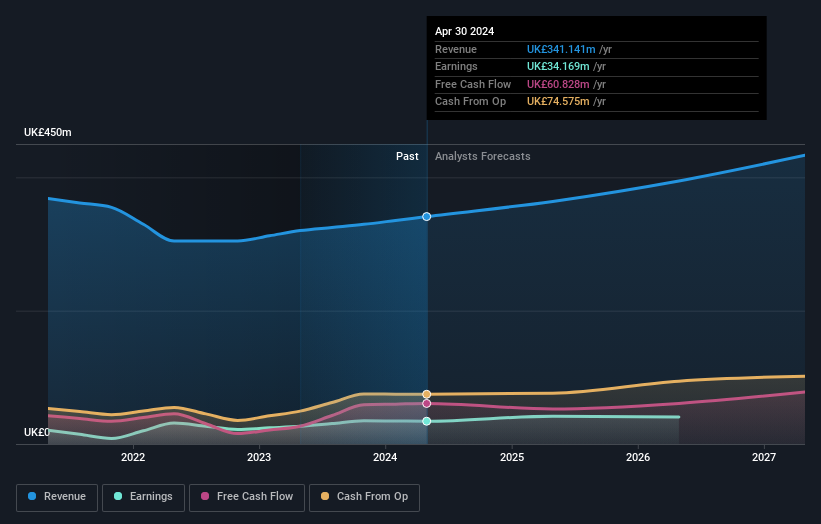Click the UK£450m y-axis label
This screenshot has width=821, height=524.
coord(48,132)
